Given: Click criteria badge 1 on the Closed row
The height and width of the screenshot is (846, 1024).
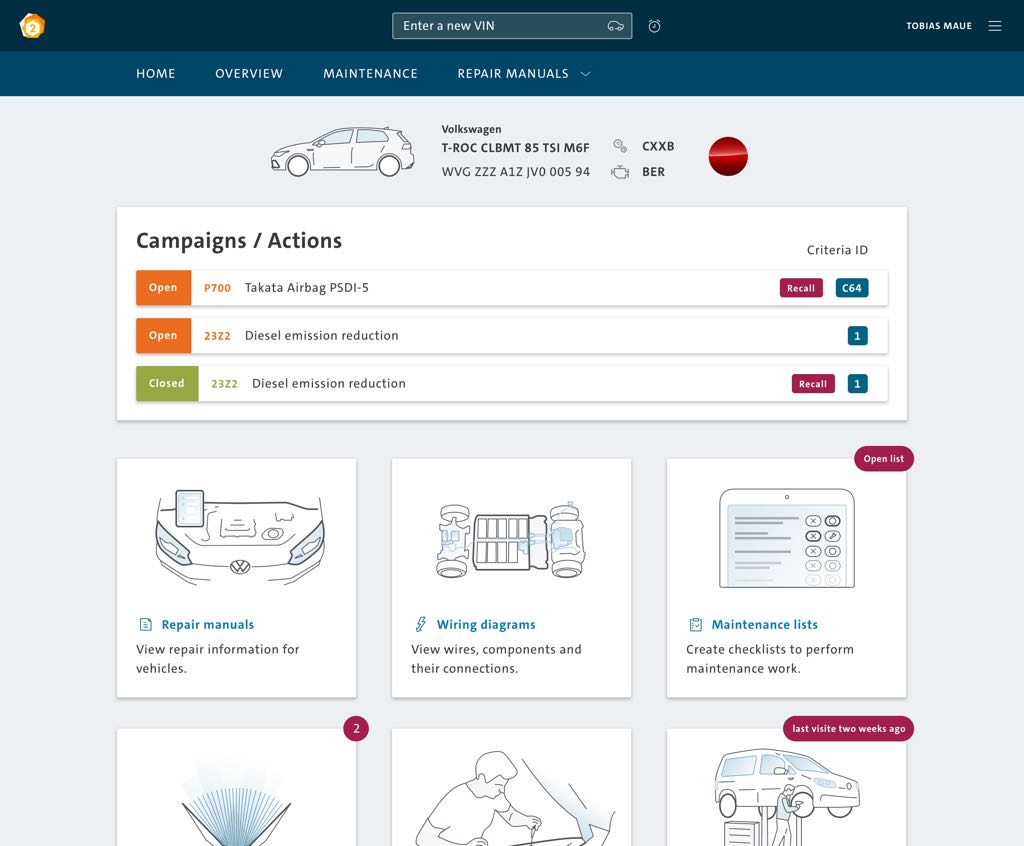Looking at the screenshot, I should tap(857, 384).
